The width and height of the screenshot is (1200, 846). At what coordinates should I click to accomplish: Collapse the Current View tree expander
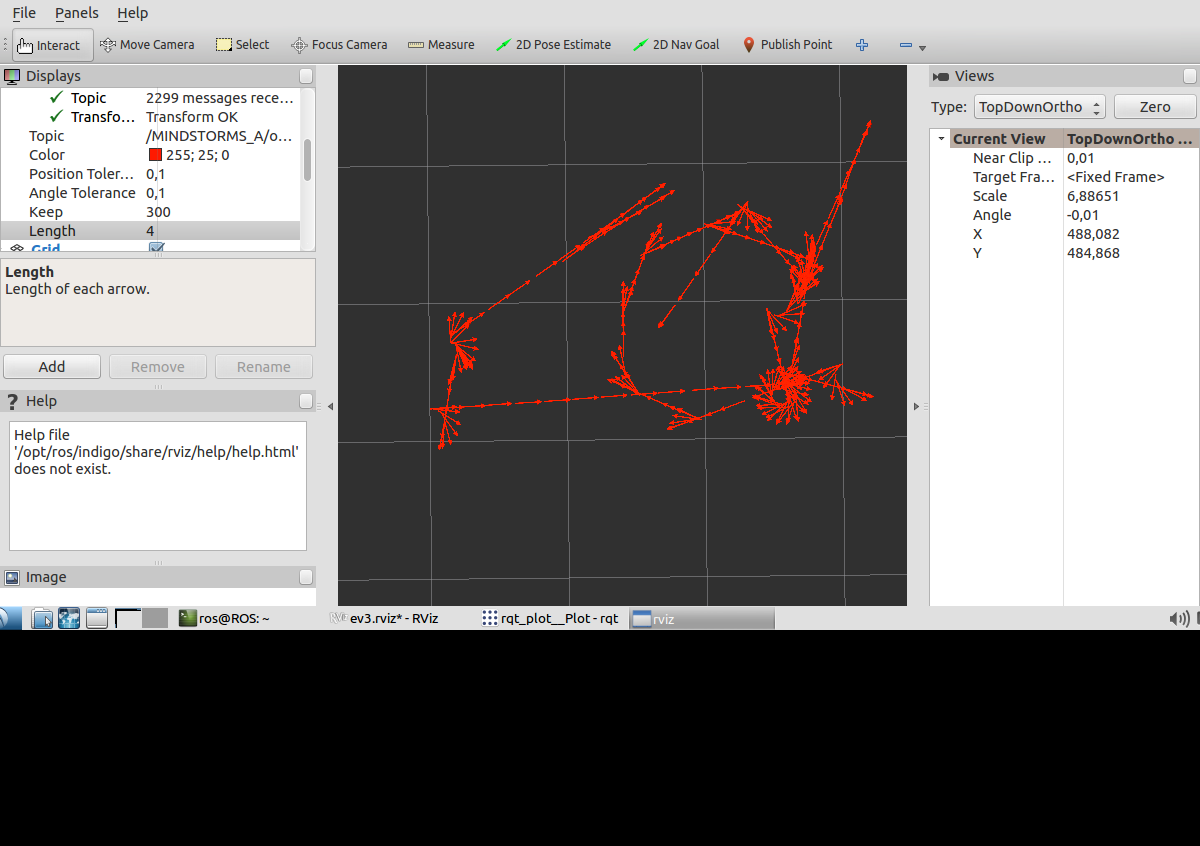[x=941, y=139]
